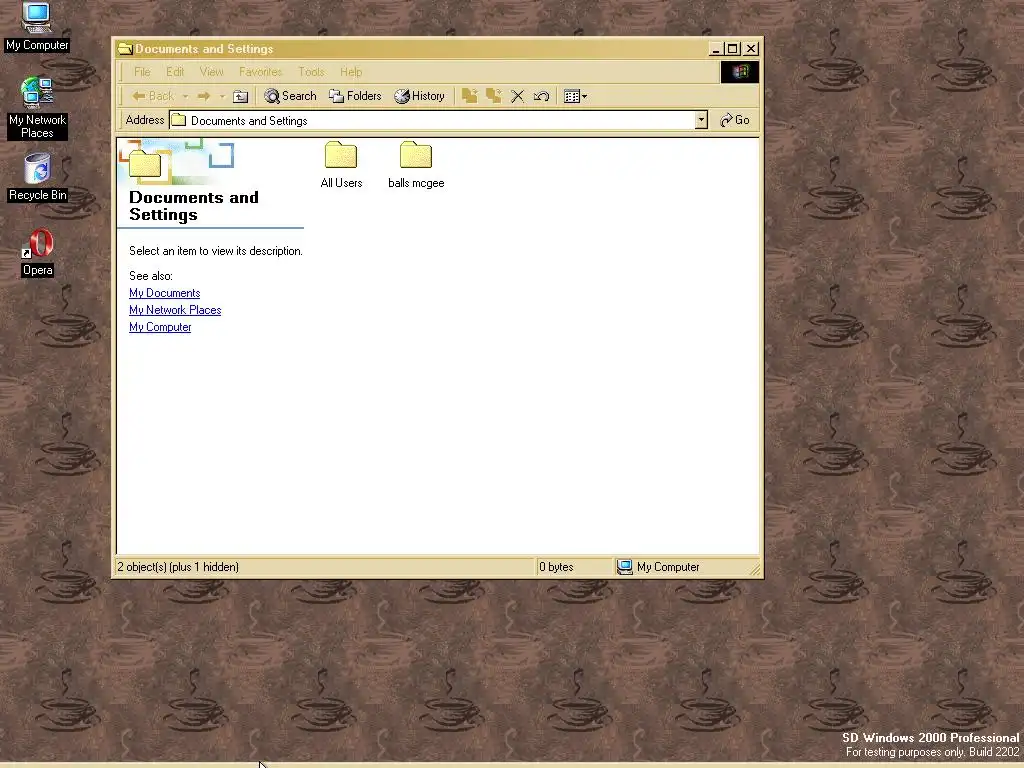Open the Edit menu
This screenshot has width=1024, height=768.
174,72
